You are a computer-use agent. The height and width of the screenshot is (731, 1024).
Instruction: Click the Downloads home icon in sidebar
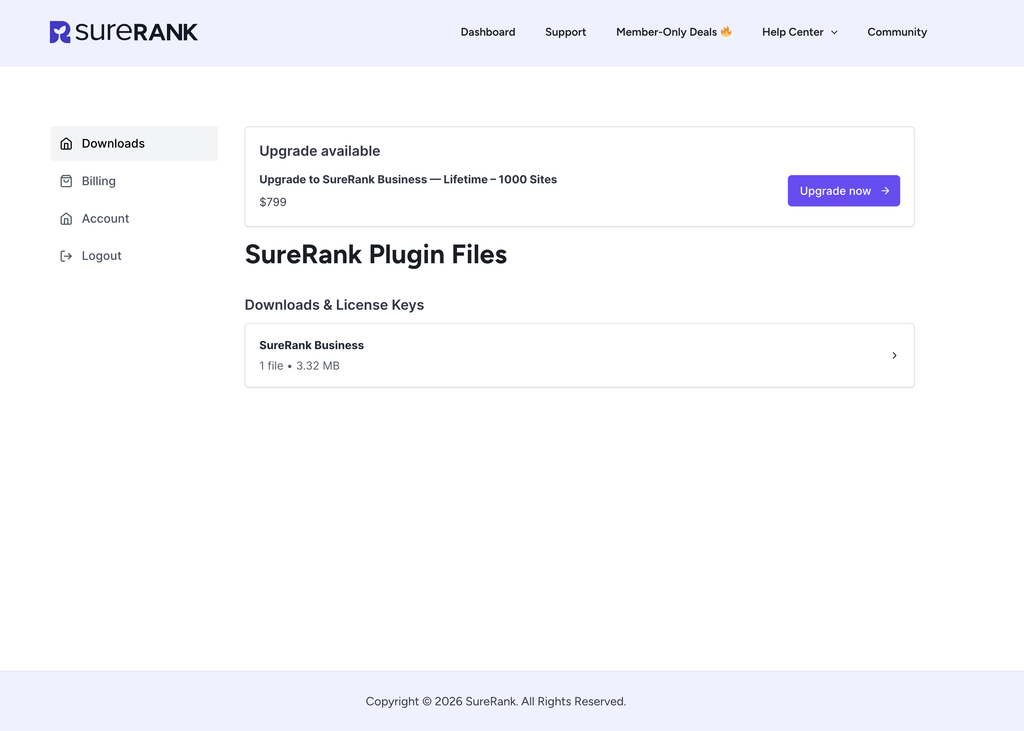(66, 144)
